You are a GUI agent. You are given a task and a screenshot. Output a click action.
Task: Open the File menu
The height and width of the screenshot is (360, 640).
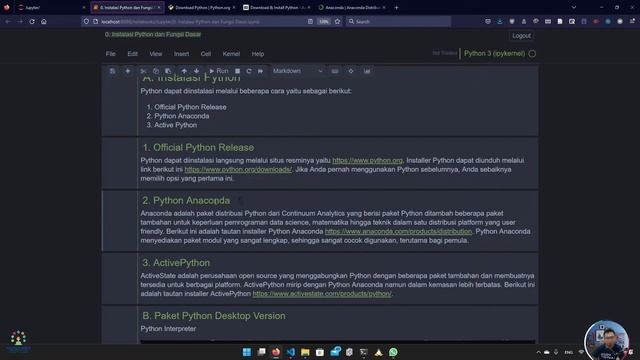pos(111,54)
